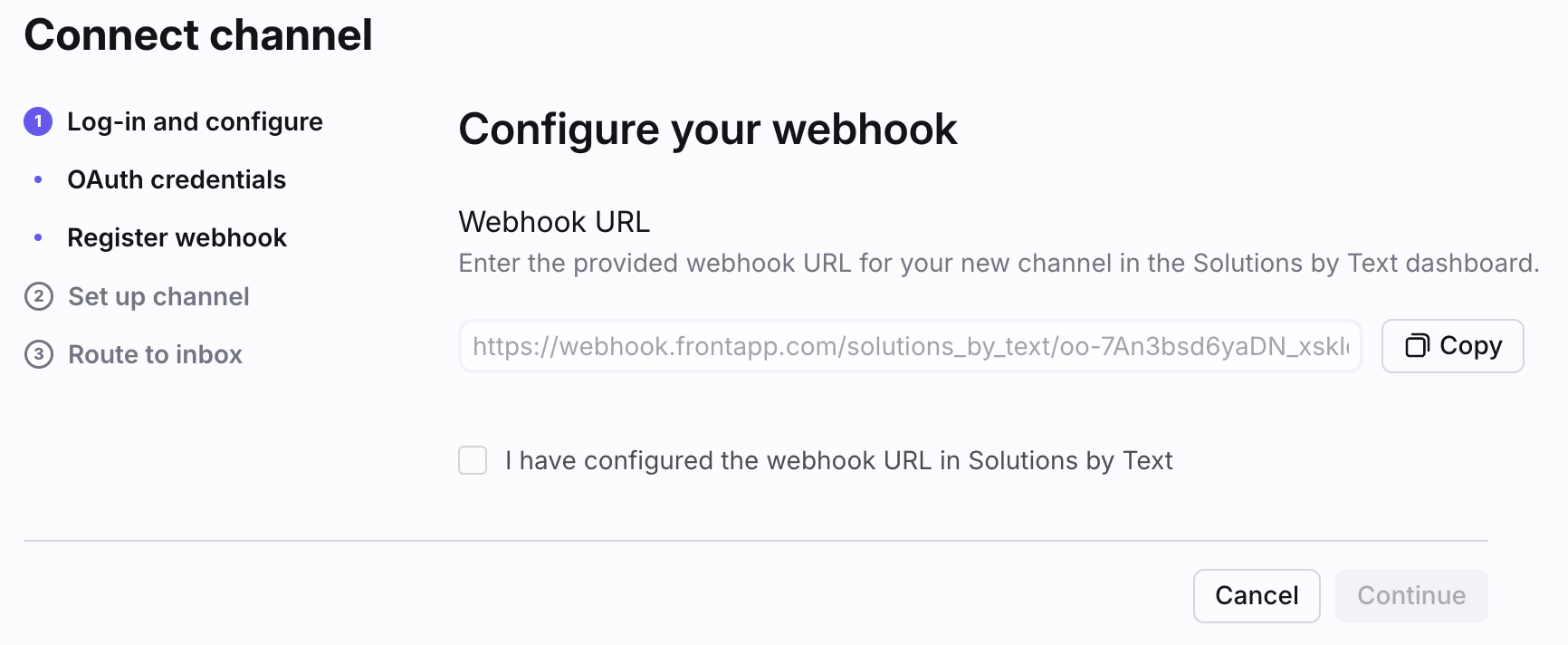Image resolution: width=1568 pixels, height=645 pixels.
Task: Click the step 3 numbered circle icon
Action: point(38,354)
